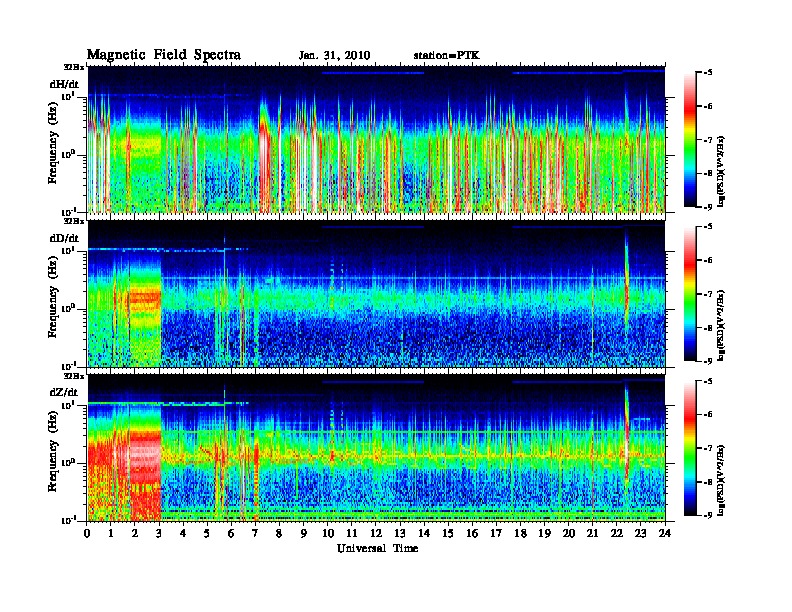The height and width of the screenshot is (612, 792).
Task: Click the "Magnetic Field Spectra" title
Action: 164,55
